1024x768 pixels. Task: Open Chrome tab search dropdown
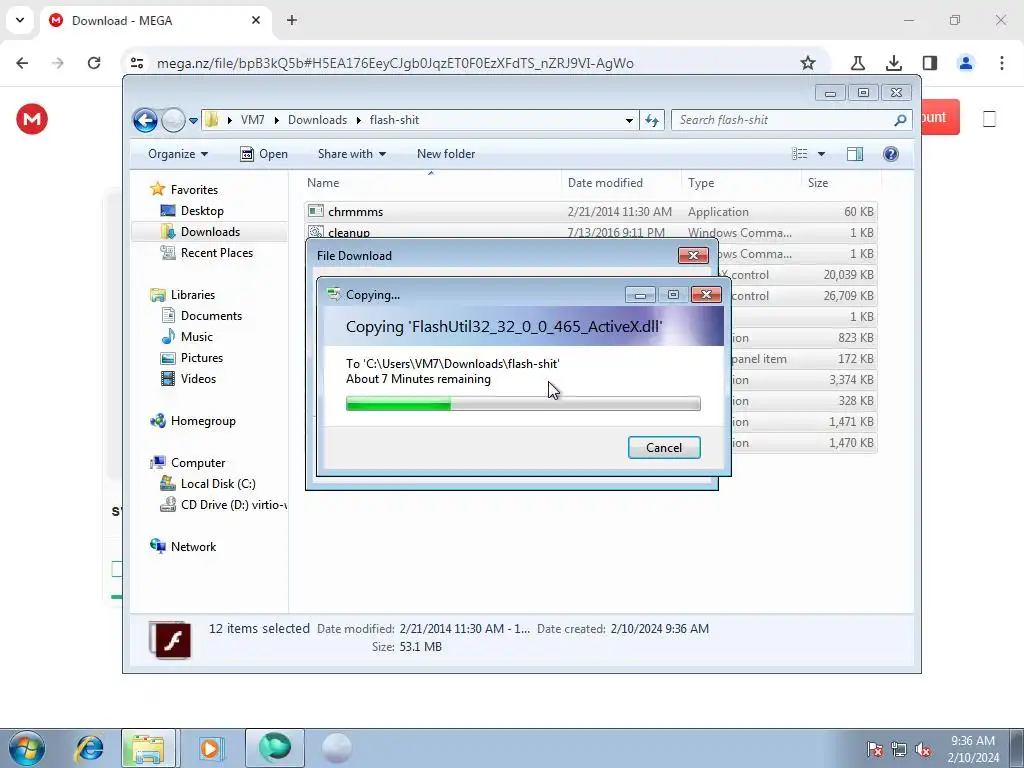20,20
